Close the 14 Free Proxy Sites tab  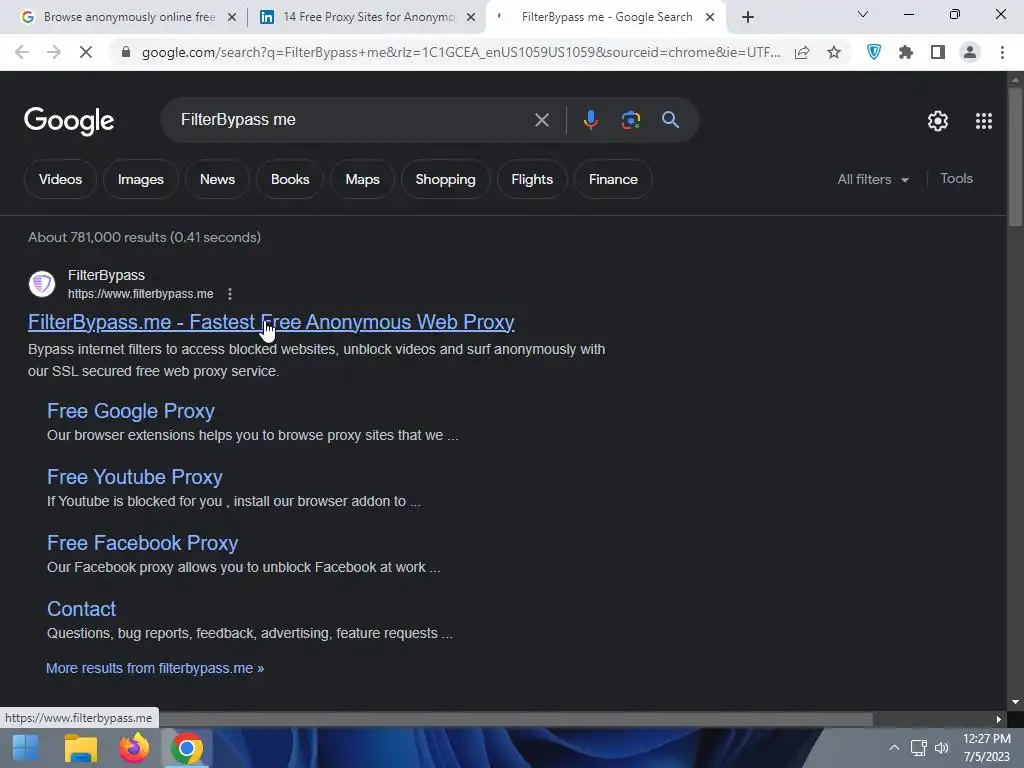click(471, 18)
